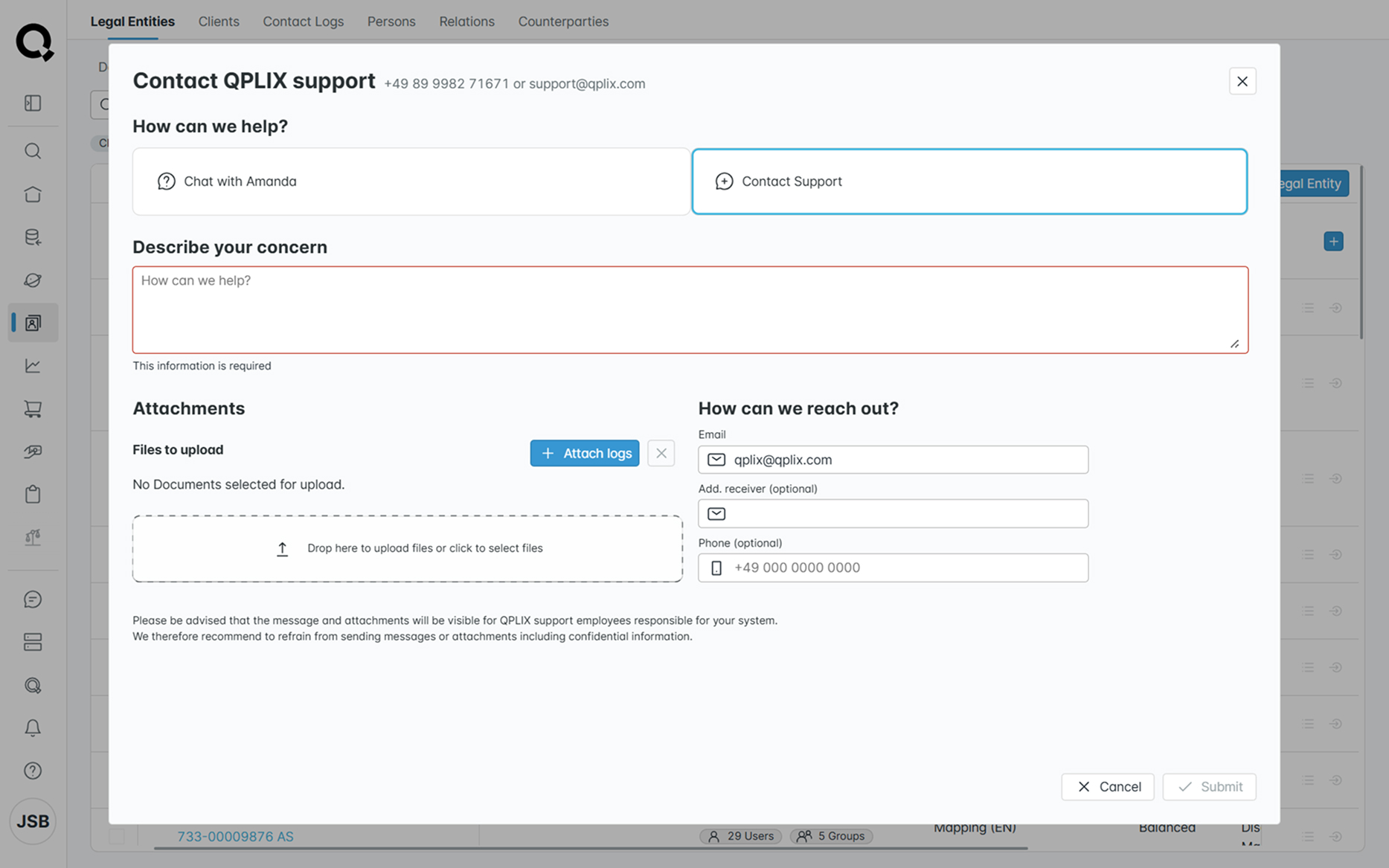Open the payment hand icon in sidebar
Image resolution: width=1389 pixels, height=868 pixels.
(33, 451)
